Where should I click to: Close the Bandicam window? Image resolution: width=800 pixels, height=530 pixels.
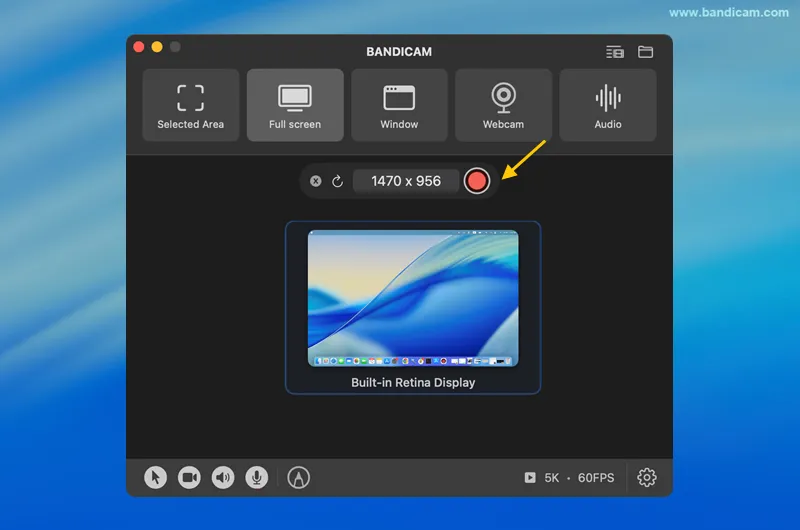pos(139,47)
